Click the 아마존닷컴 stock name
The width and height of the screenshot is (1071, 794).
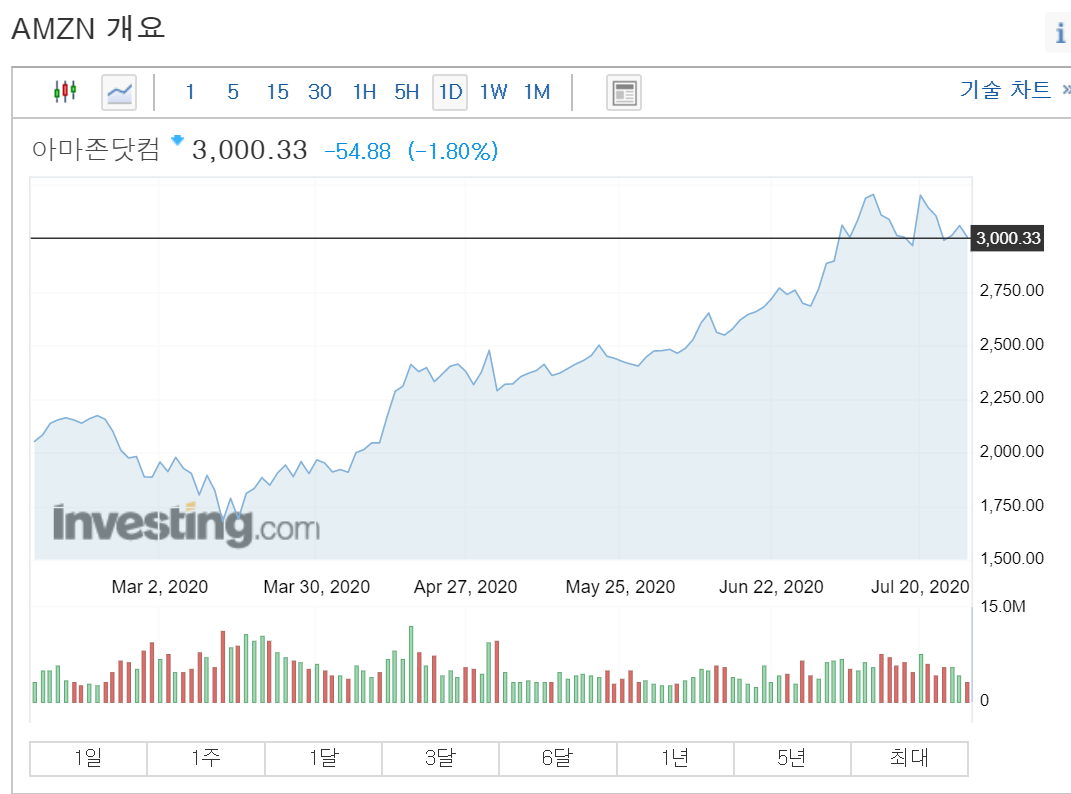pyautogui.click(x=96, y=149)
